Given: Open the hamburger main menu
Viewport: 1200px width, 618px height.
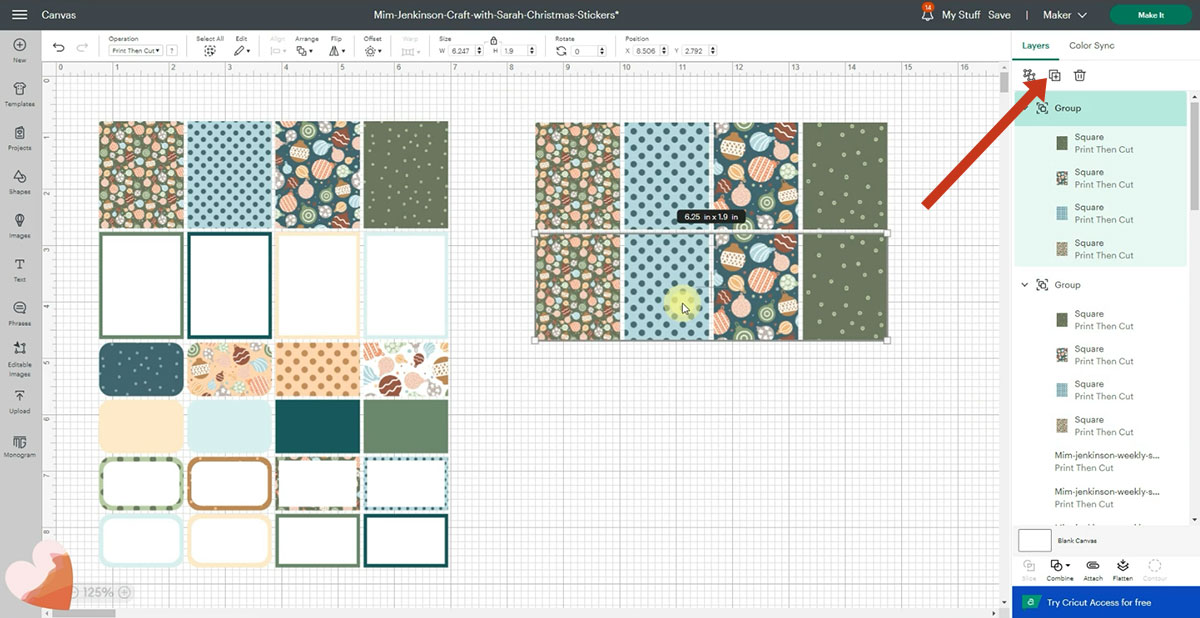Looking at the screenshot, I should [x=19, y=15].
